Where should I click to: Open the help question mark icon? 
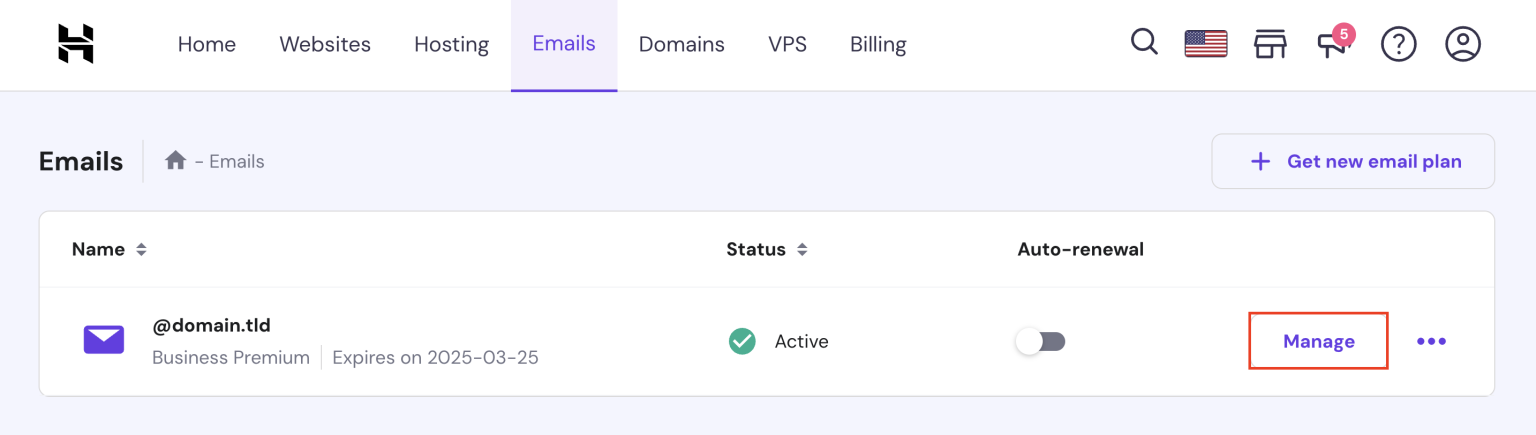(1398, 44)
